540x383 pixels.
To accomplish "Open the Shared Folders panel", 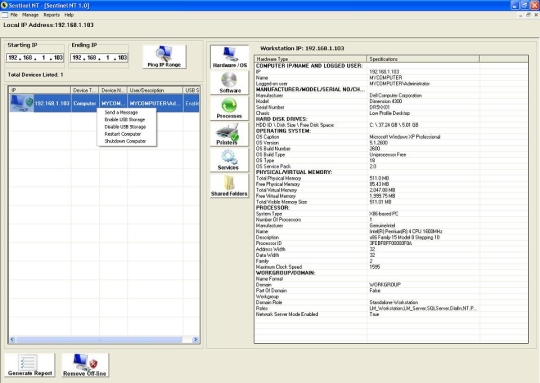I will coord(229,186).
